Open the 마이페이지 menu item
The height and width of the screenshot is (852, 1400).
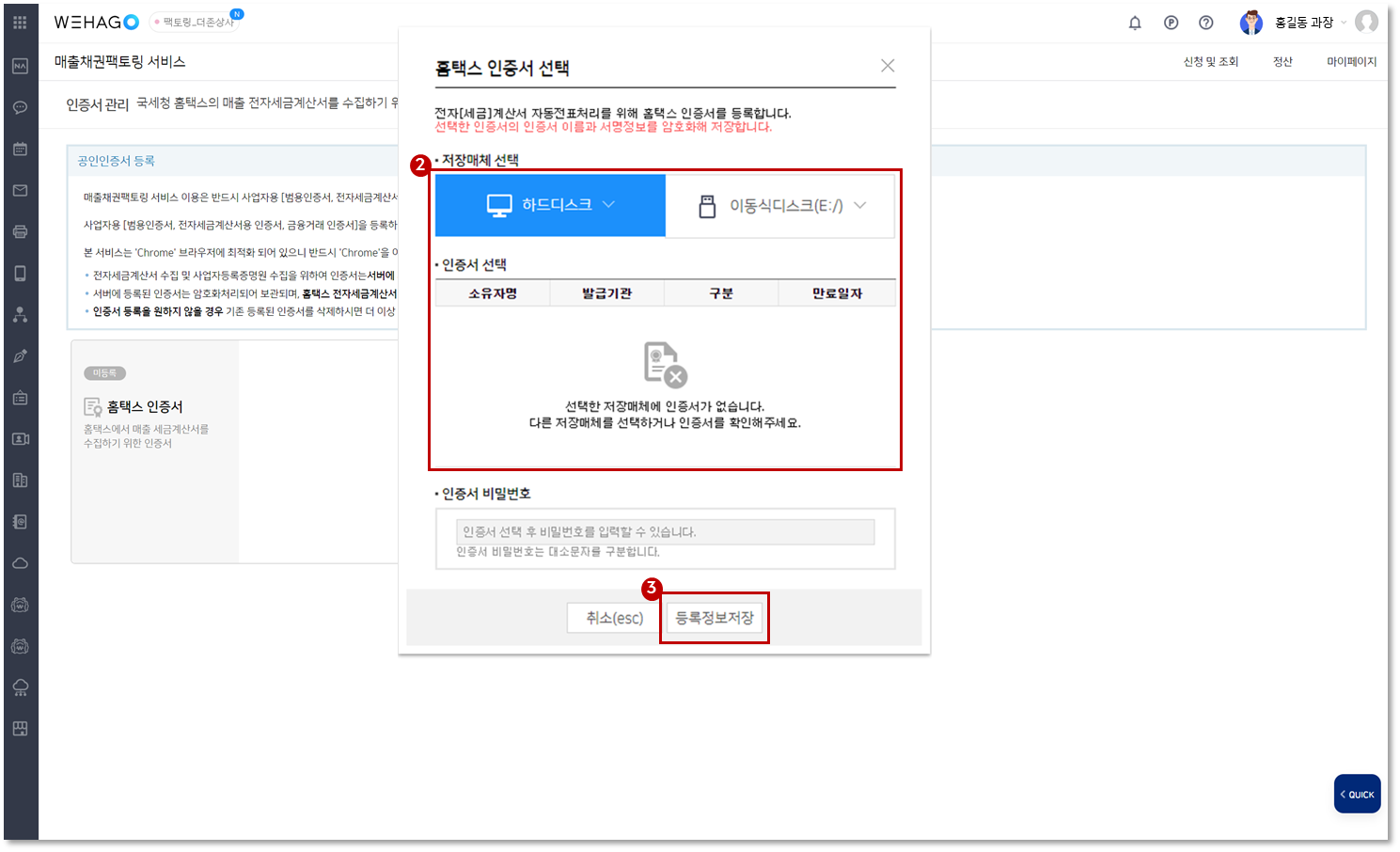coord(1351,60)
